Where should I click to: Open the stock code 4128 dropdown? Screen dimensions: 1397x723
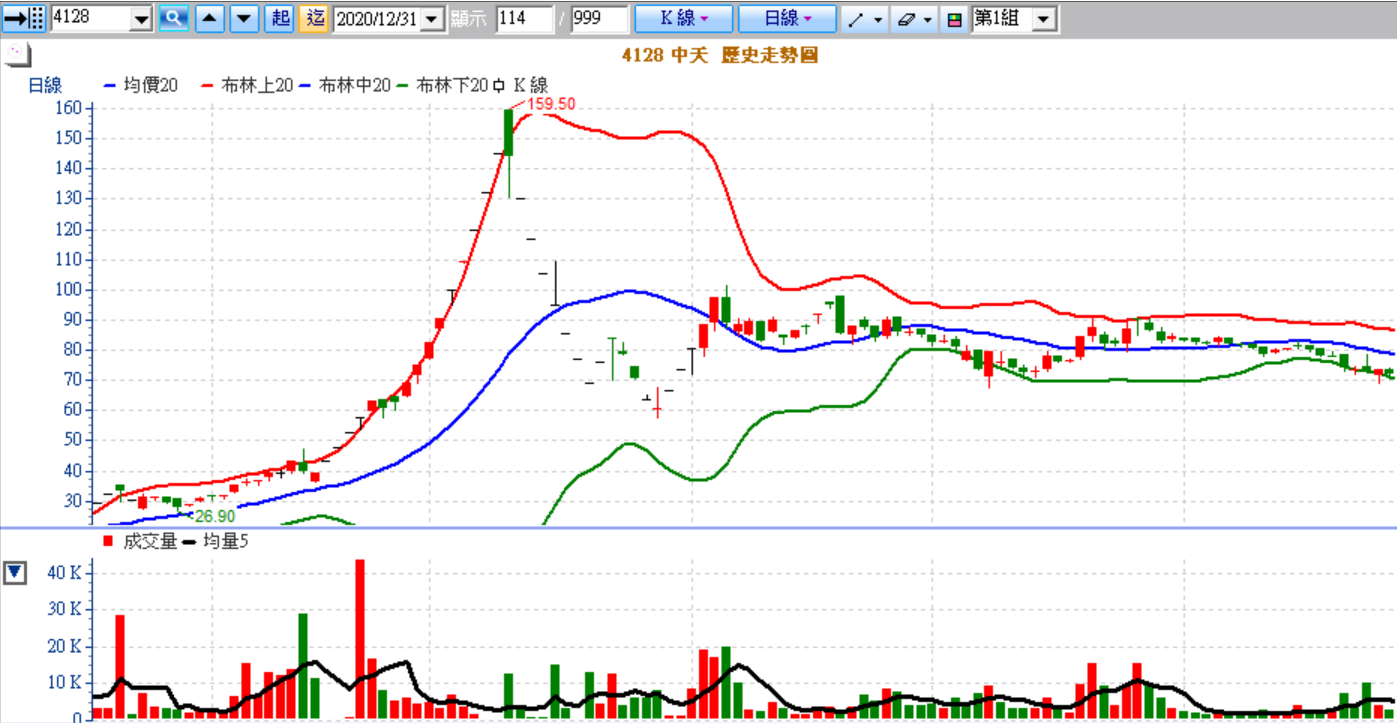141,19
